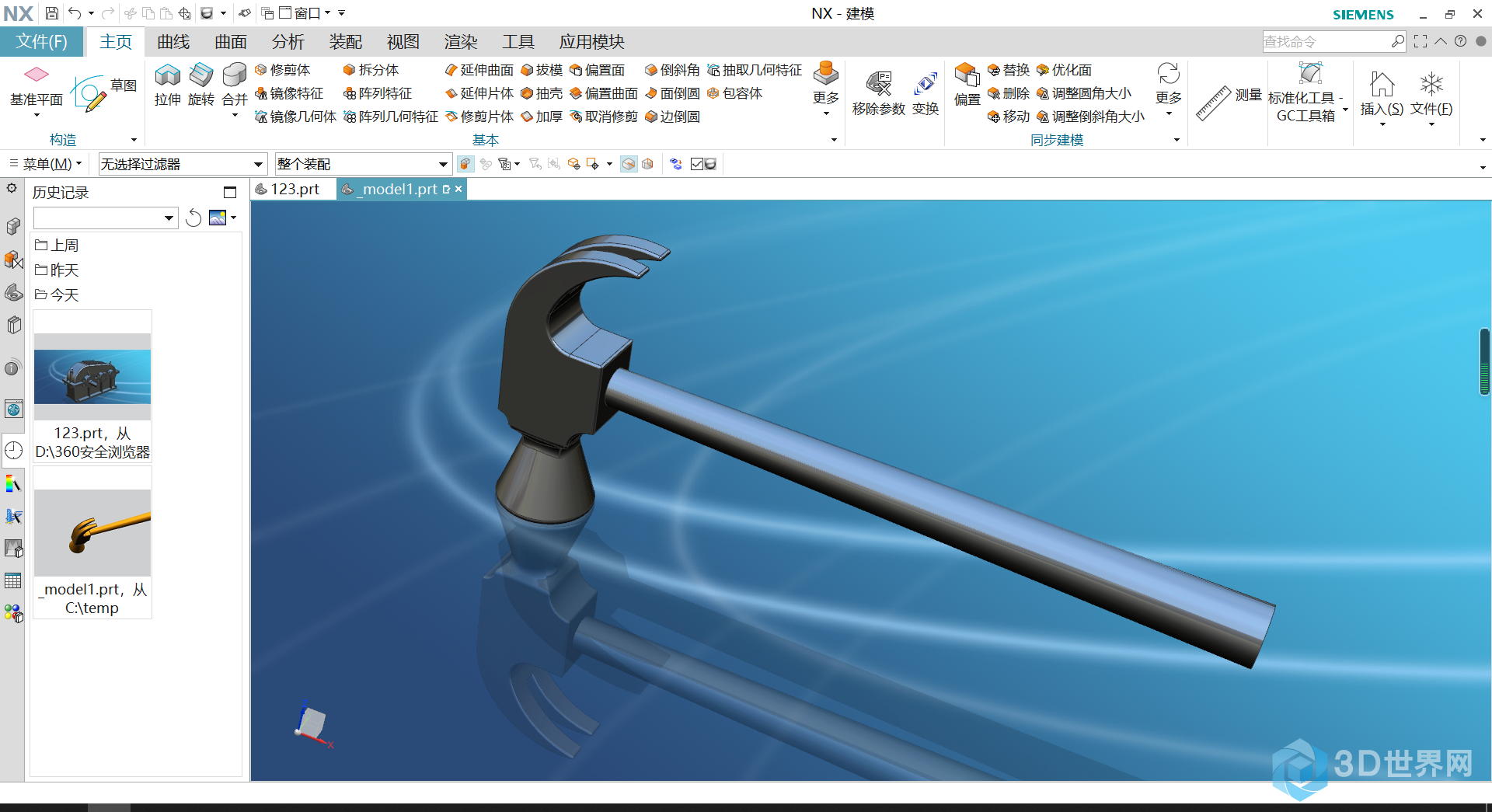Select the 修剪体 trim body tool
The height and width of the screenshot is (812, 1492).
coord(283,70)
